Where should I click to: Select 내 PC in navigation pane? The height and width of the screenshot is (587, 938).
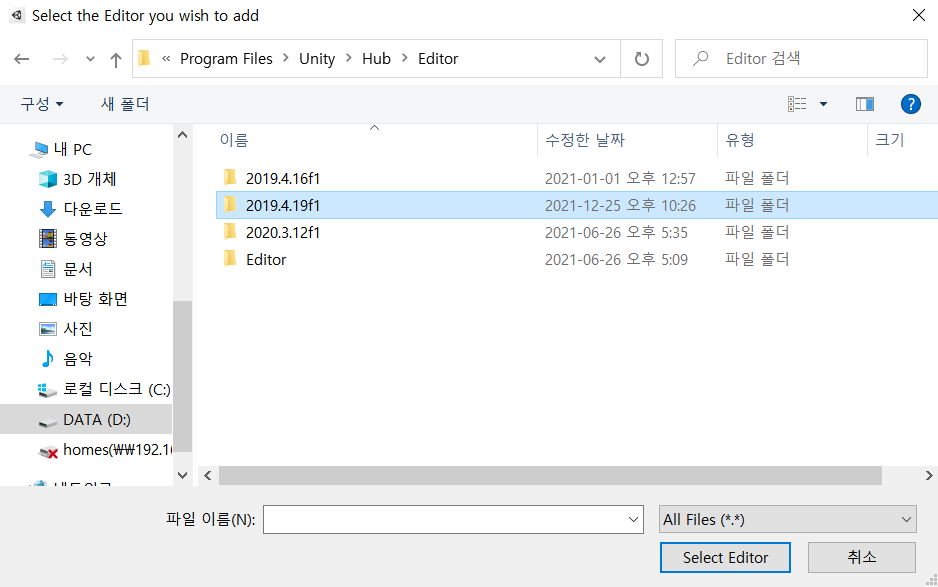72,150
